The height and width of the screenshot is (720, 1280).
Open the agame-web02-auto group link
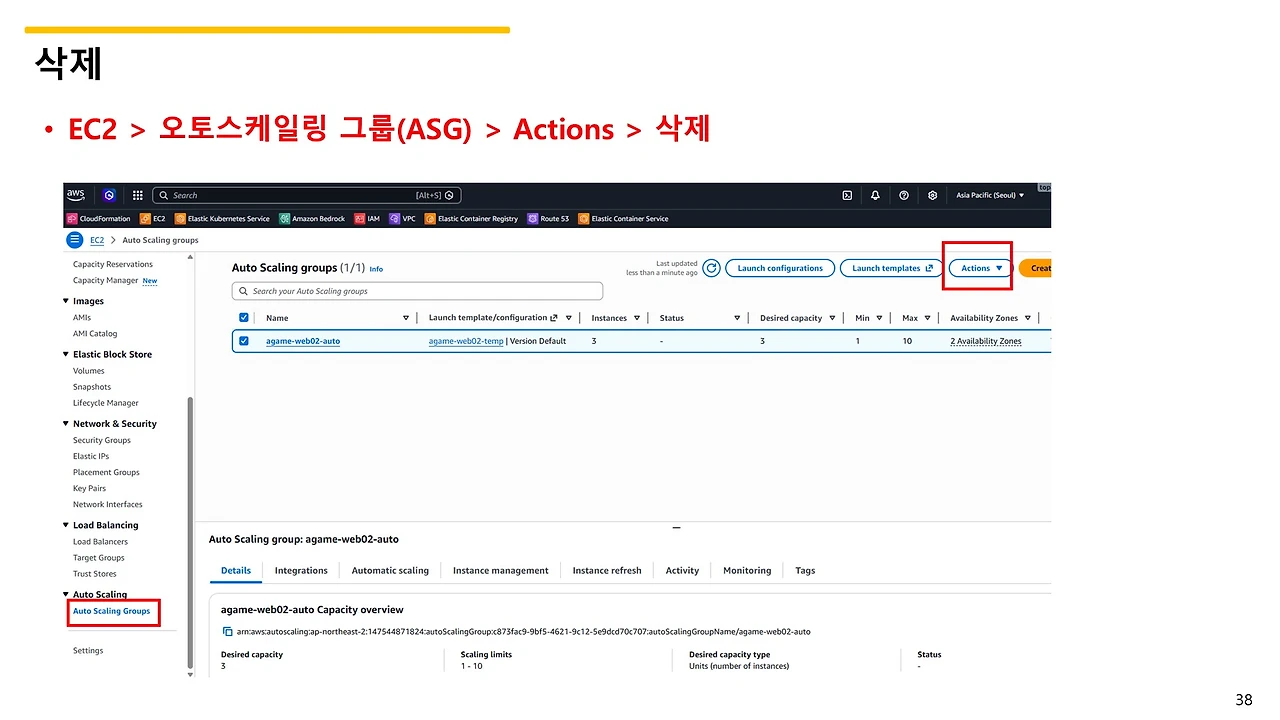[303, 341]
